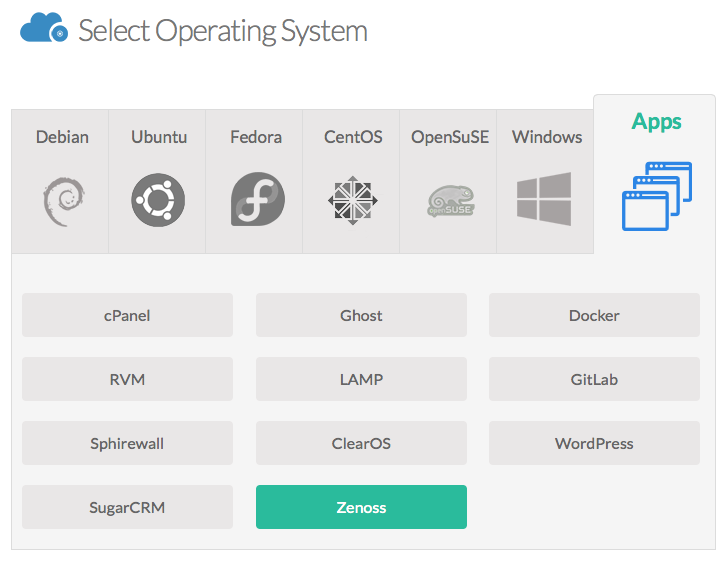The image size is (726, 561).
Task: Choose the LAMP stack button
Action: pyautogui.click(x=361, y=379)
